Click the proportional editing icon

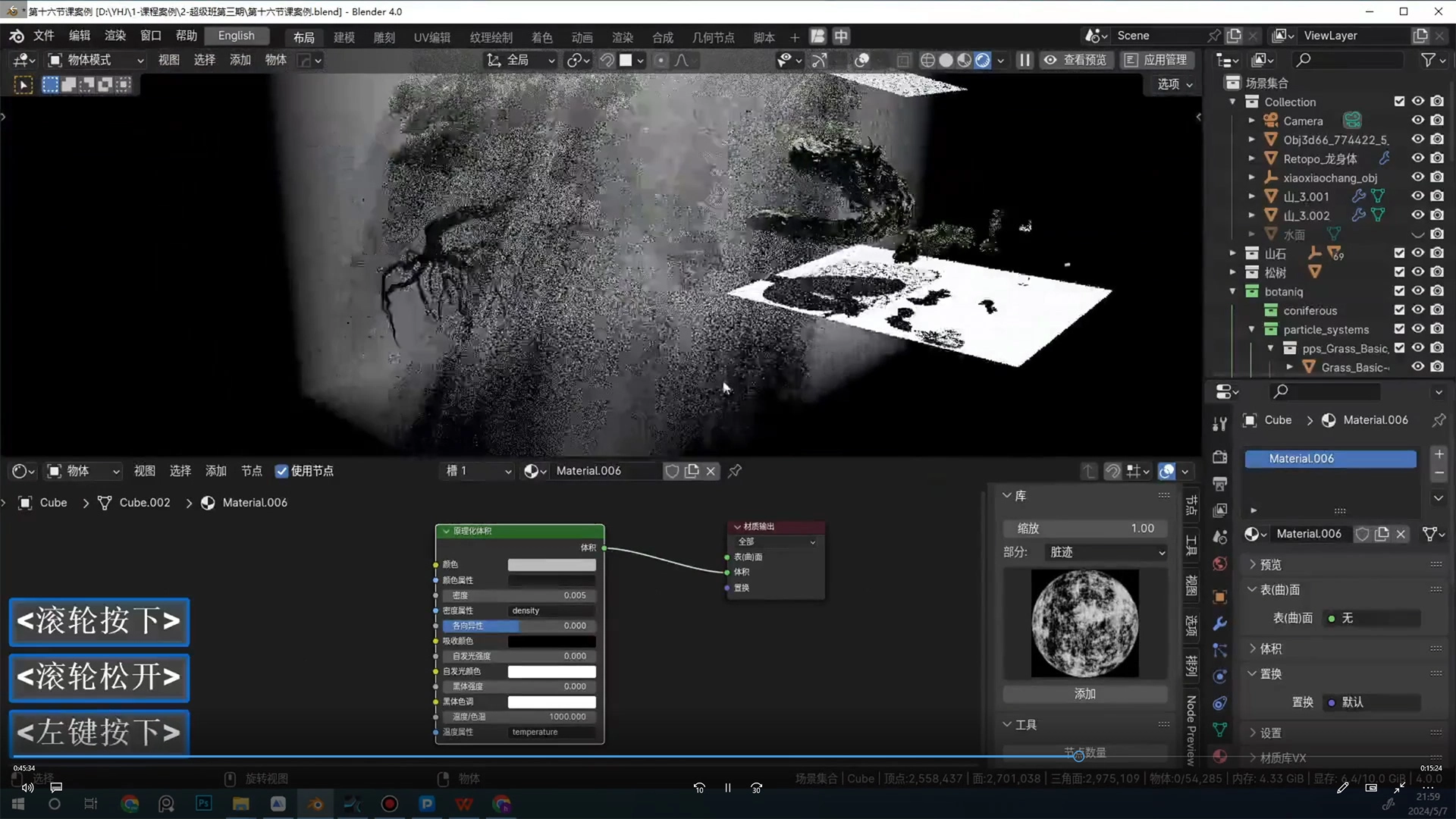click(x=661, y=60)
